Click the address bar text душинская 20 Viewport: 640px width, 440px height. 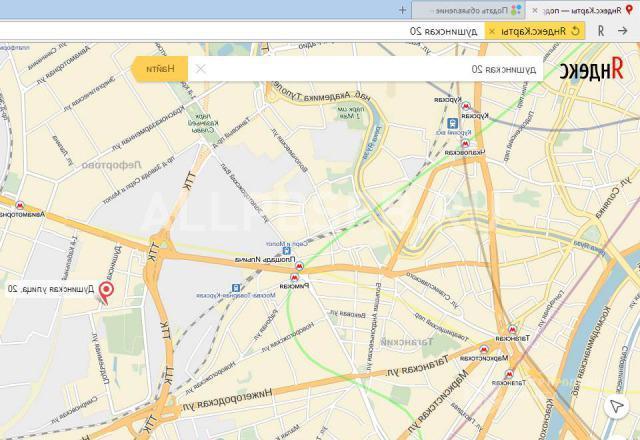click(x=443, y=31)
